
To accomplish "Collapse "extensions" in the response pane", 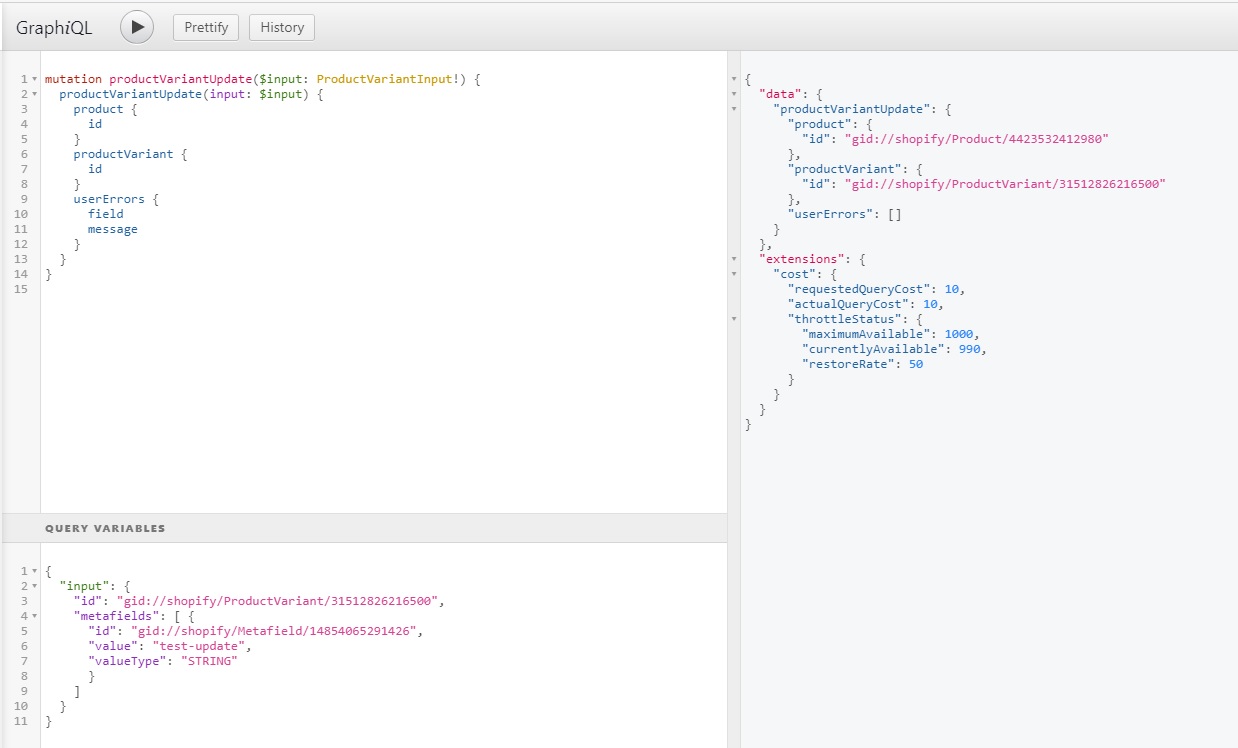I will (x=735, y=259).
